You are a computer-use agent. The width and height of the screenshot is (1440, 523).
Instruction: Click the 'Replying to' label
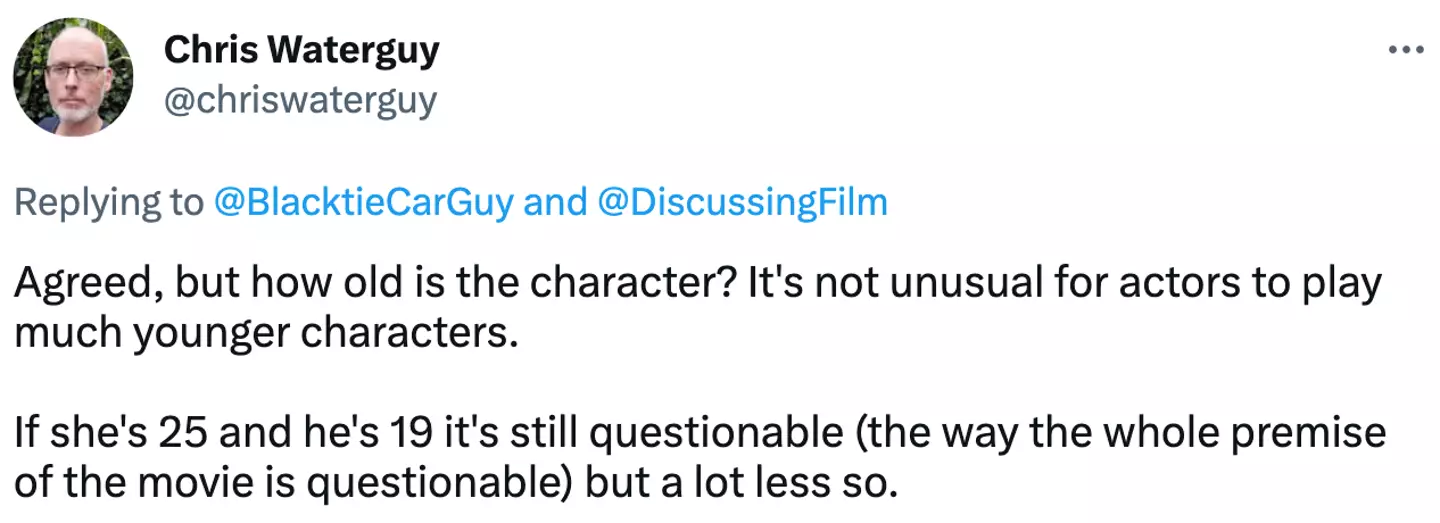pyautogui.click(x=108, y=203)
